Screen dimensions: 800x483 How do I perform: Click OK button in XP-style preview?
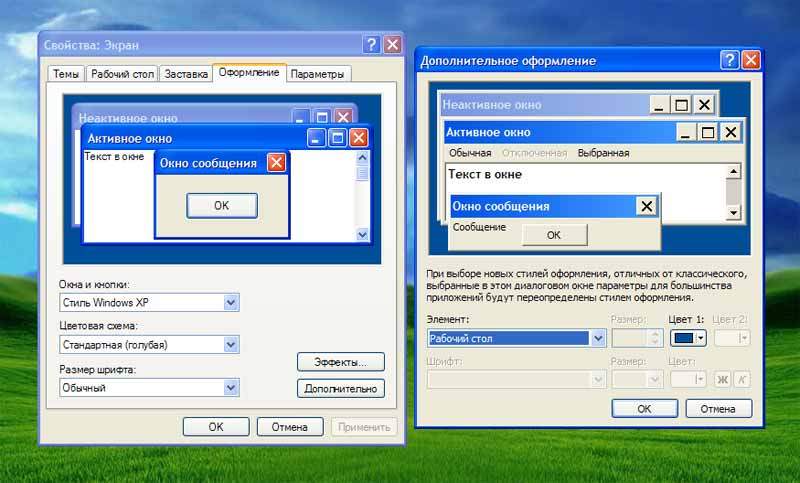(x=222, y=206)
